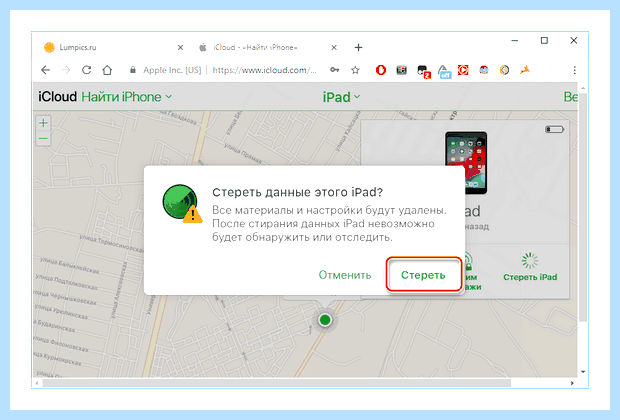Click the site security padlock icon
The image size is (620, 420).
tap(133, 70)
